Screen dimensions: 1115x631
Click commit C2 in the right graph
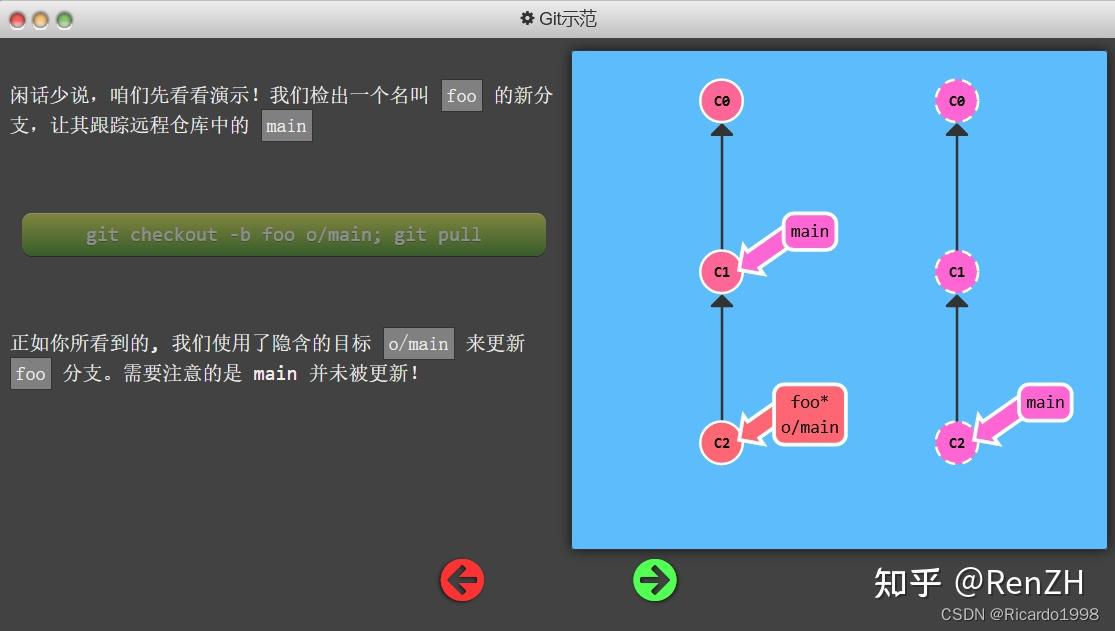pyautogui.click(x=956, y=443)
